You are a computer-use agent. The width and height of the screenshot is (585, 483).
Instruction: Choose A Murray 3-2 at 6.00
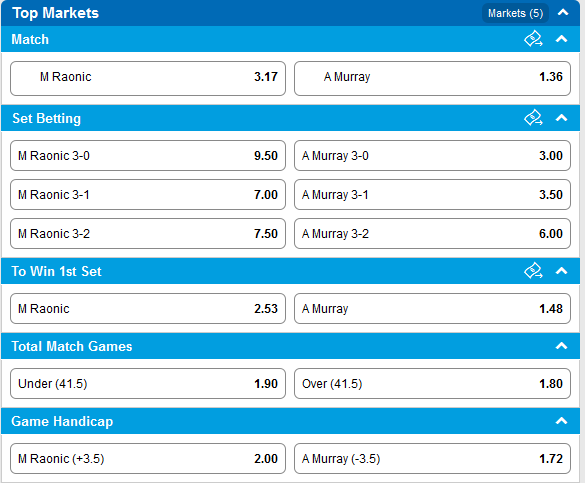coord(432,233)
